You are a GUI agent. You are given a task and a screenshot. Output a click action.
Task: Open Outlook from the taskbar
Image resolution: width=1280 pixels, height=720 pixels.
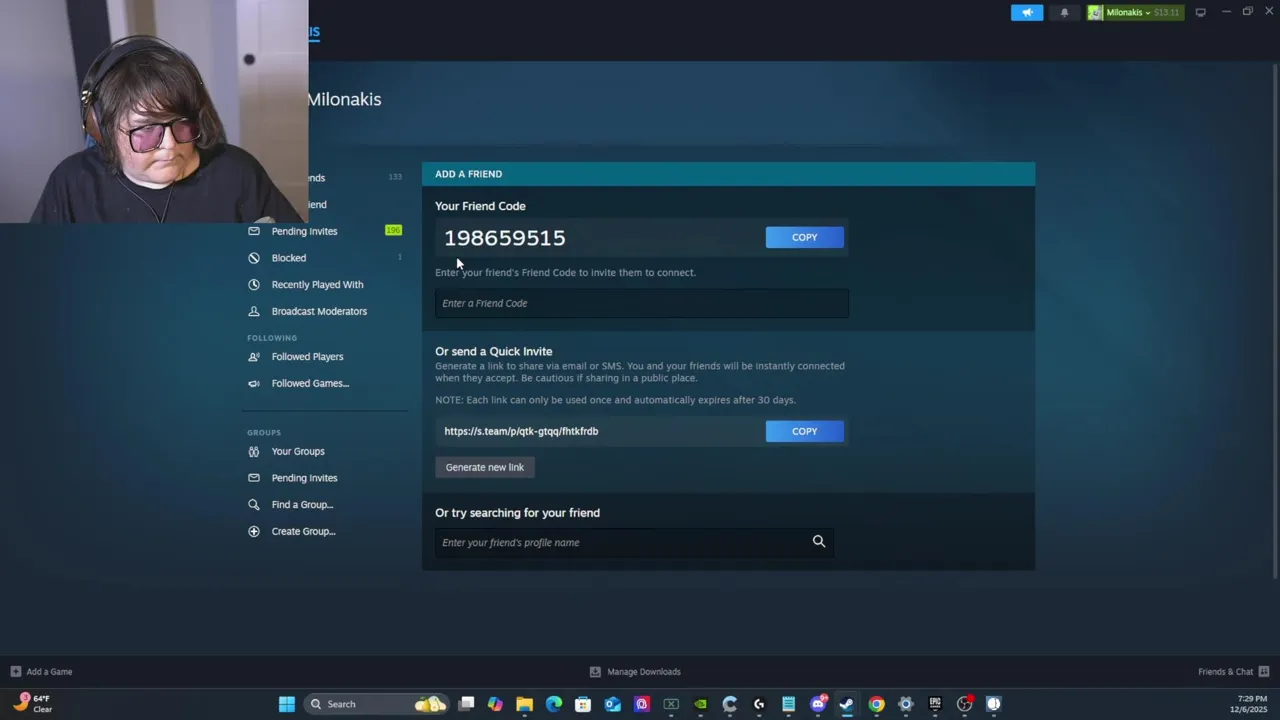tap(612, 704)
